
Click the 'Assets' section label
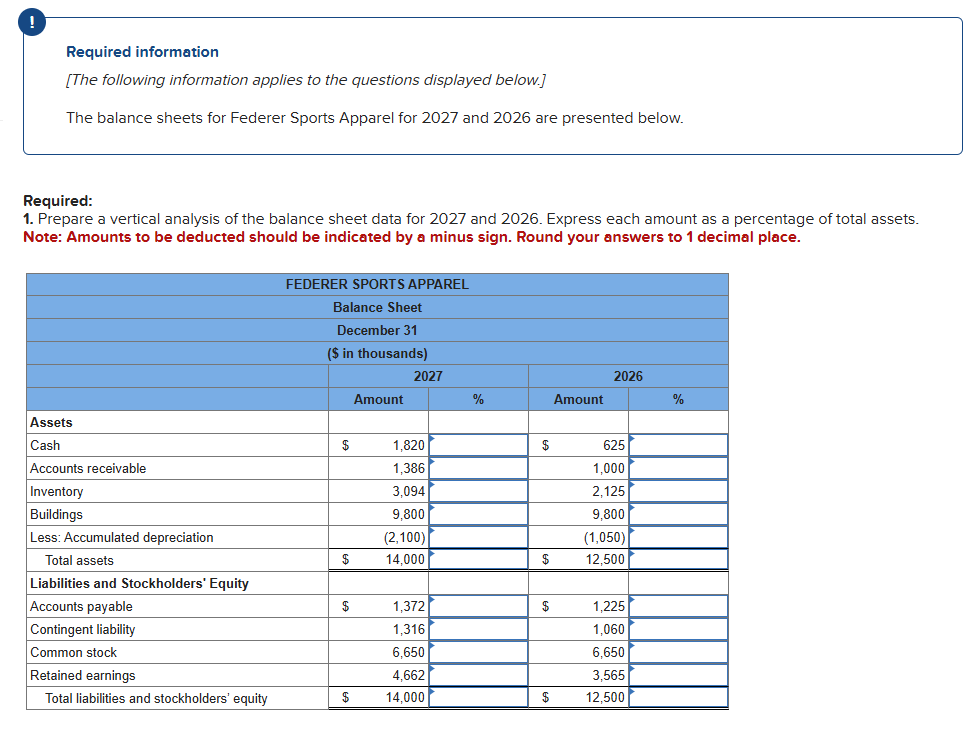[x=51, y=422]
